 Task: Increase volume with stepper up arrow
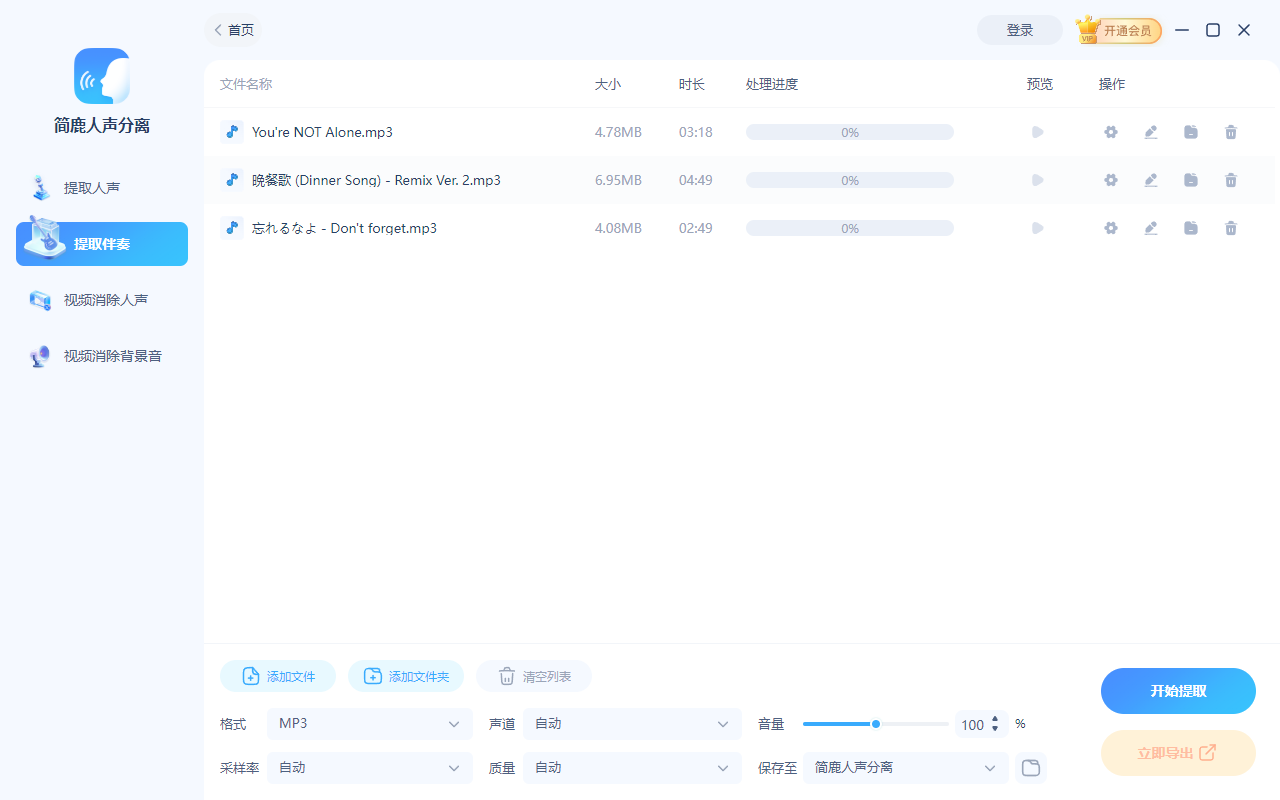tap(995, 719)
